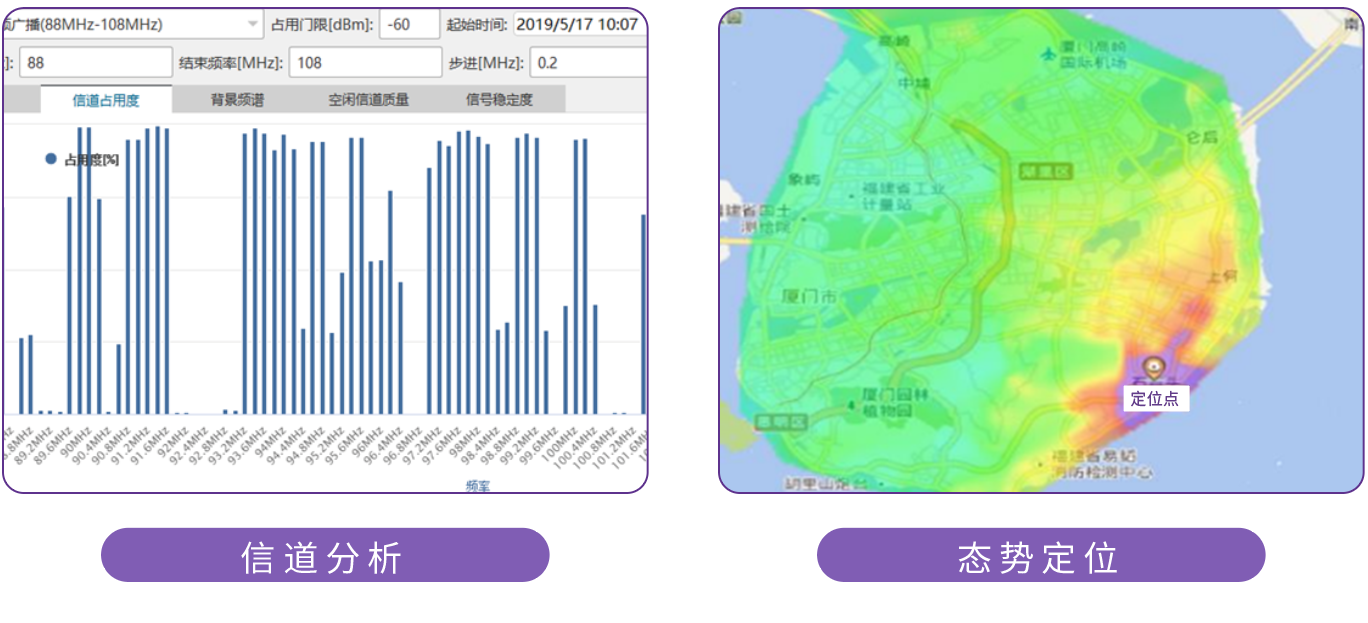Screen dimensions: 1368x623
Task: Click the 仑后 place label on the map
Action: (x=1201, y=137)
